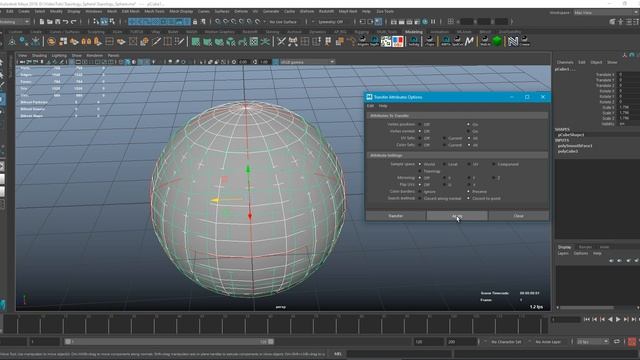Click the time range slider bar
640x360 pixels.
click(x=169, y=342)
